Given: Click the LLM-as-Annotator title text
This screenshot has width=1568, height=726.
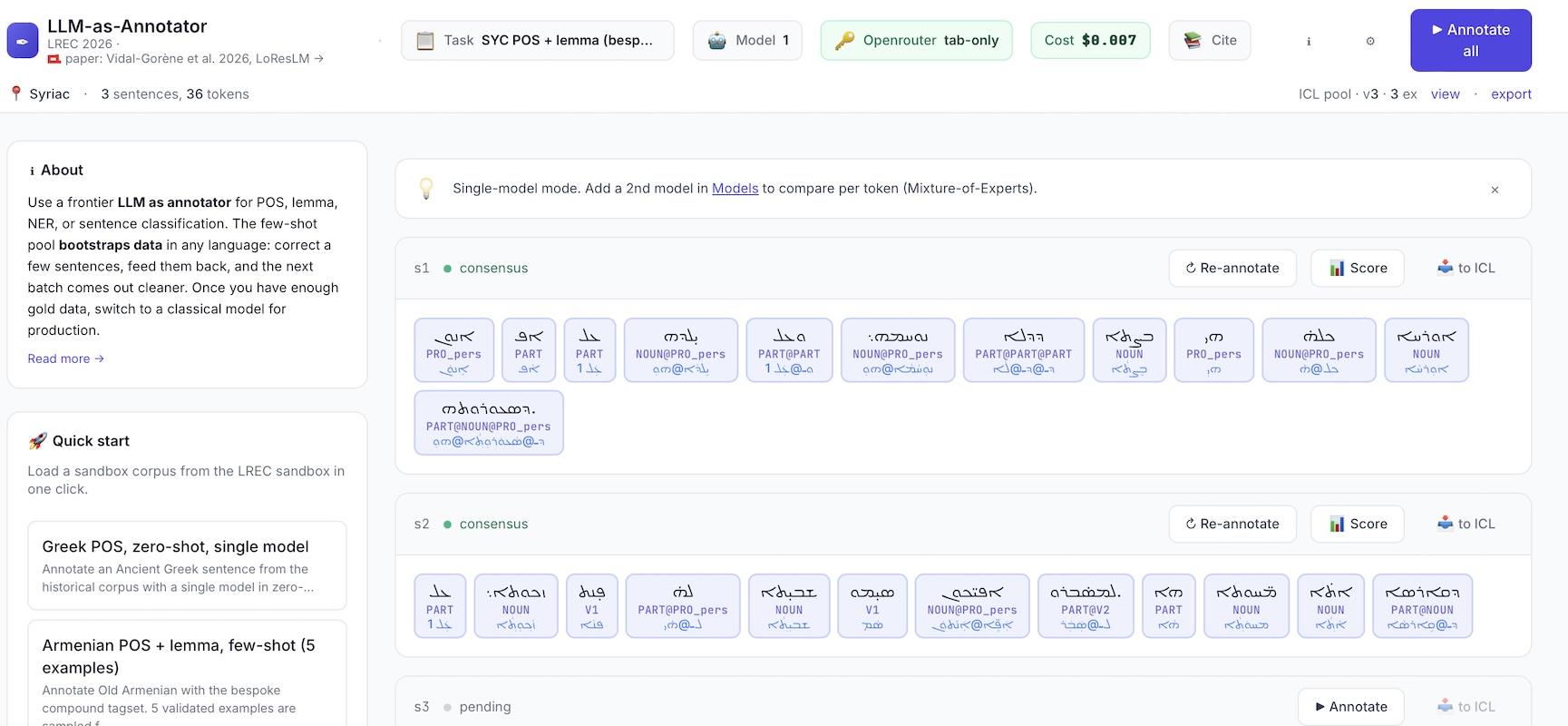Looking at the screenshot, I should [127, 26].
